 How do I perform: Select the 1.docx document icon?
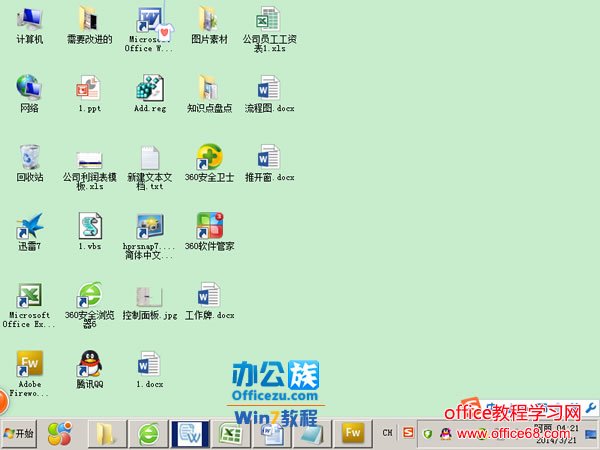[x=150, y=370]
